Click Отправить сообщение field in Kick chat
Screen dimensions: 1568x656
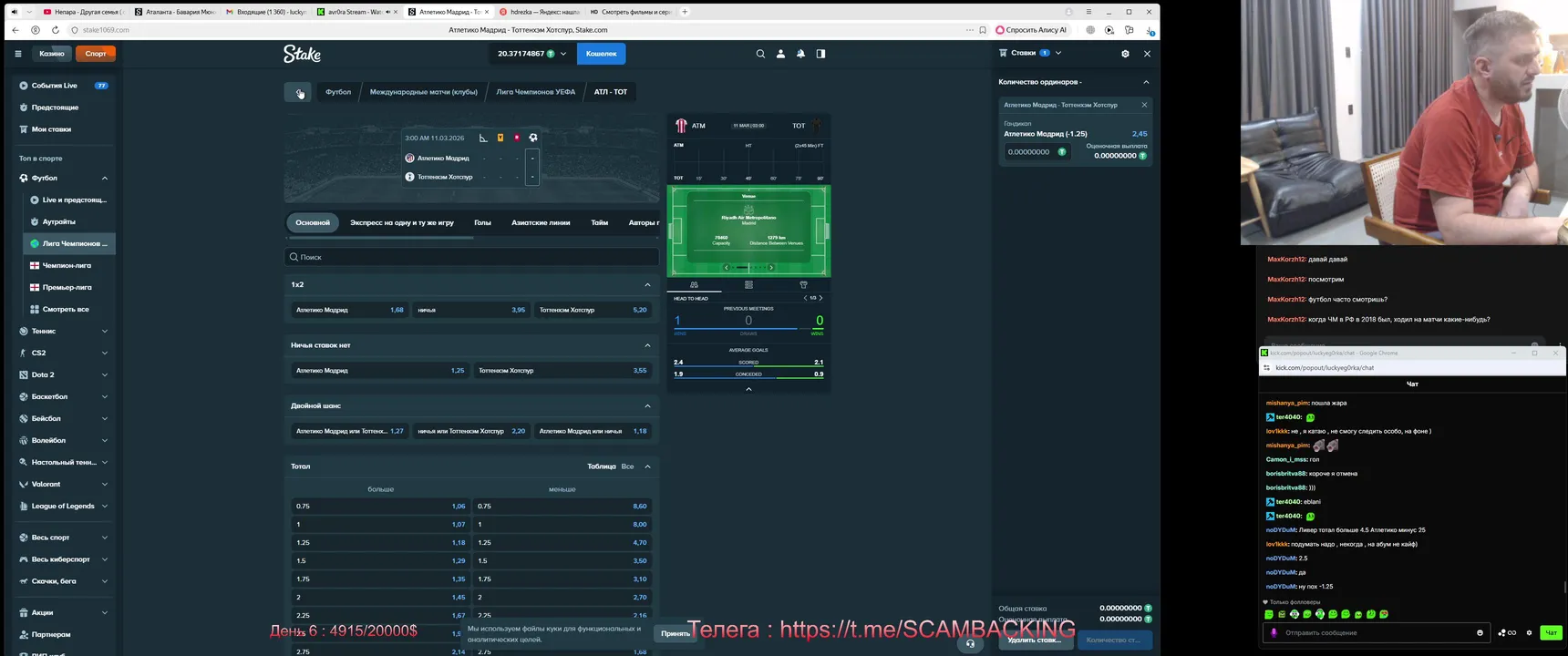coord(1376,632)
